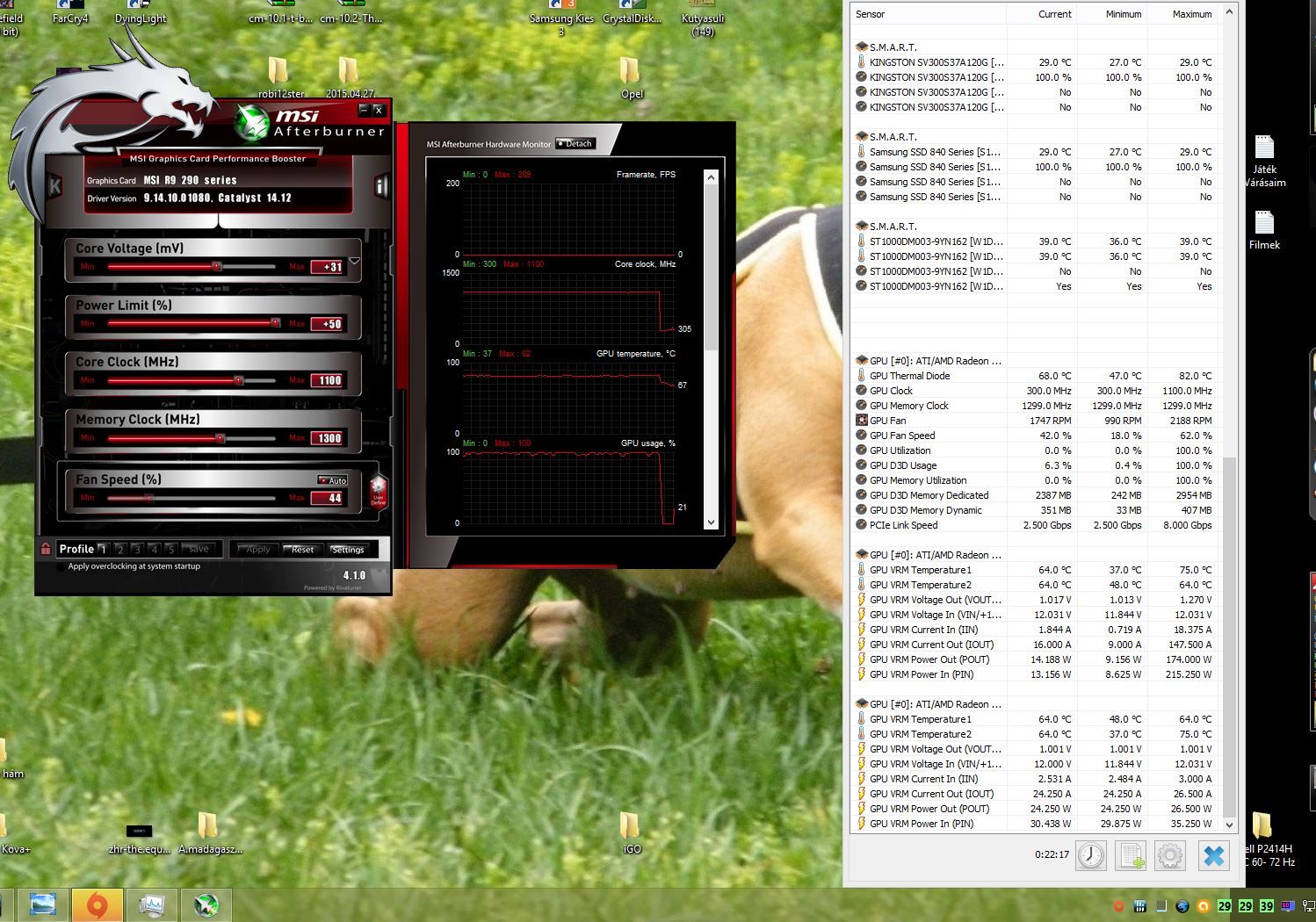The width and height of the screenshot is (1316, 922).
Task: Click the Fan Speed slider handle
Action: tap(148, 498)
